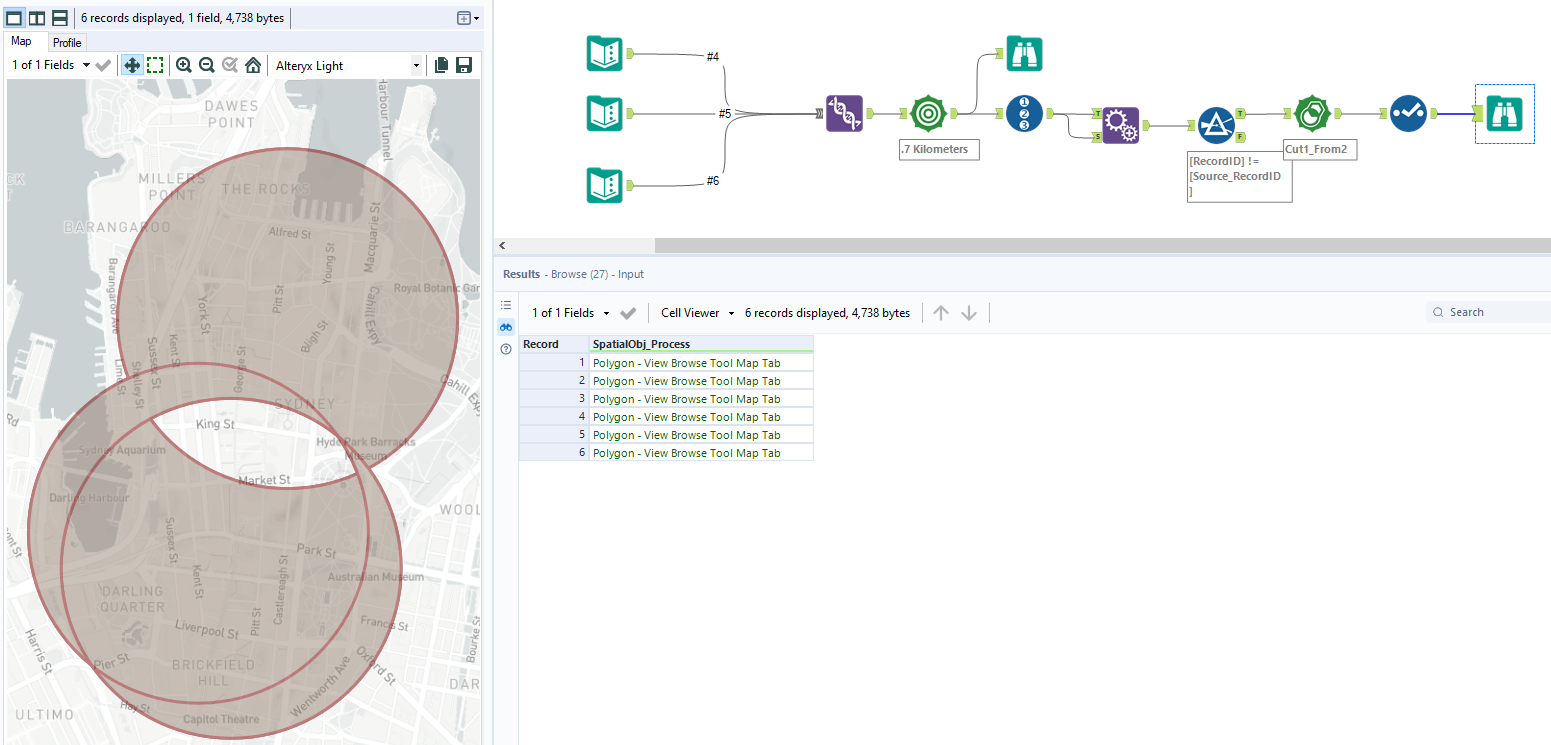Click the Home icon to reset the map view

pyautogui.click(x=253, y=64)
